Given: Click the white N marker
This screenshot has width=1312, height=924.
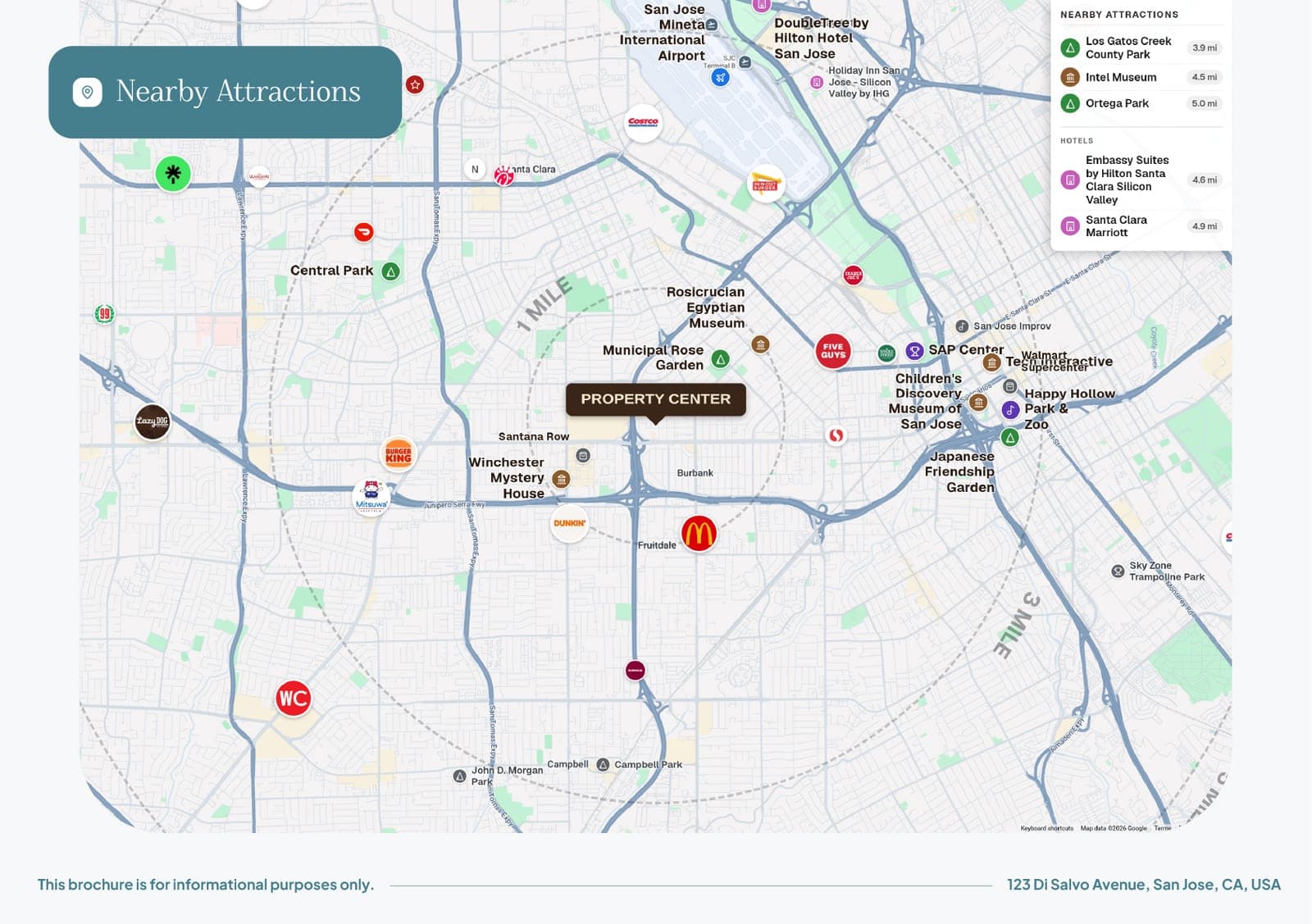Looking at the screenshot, I should point(475,170).
